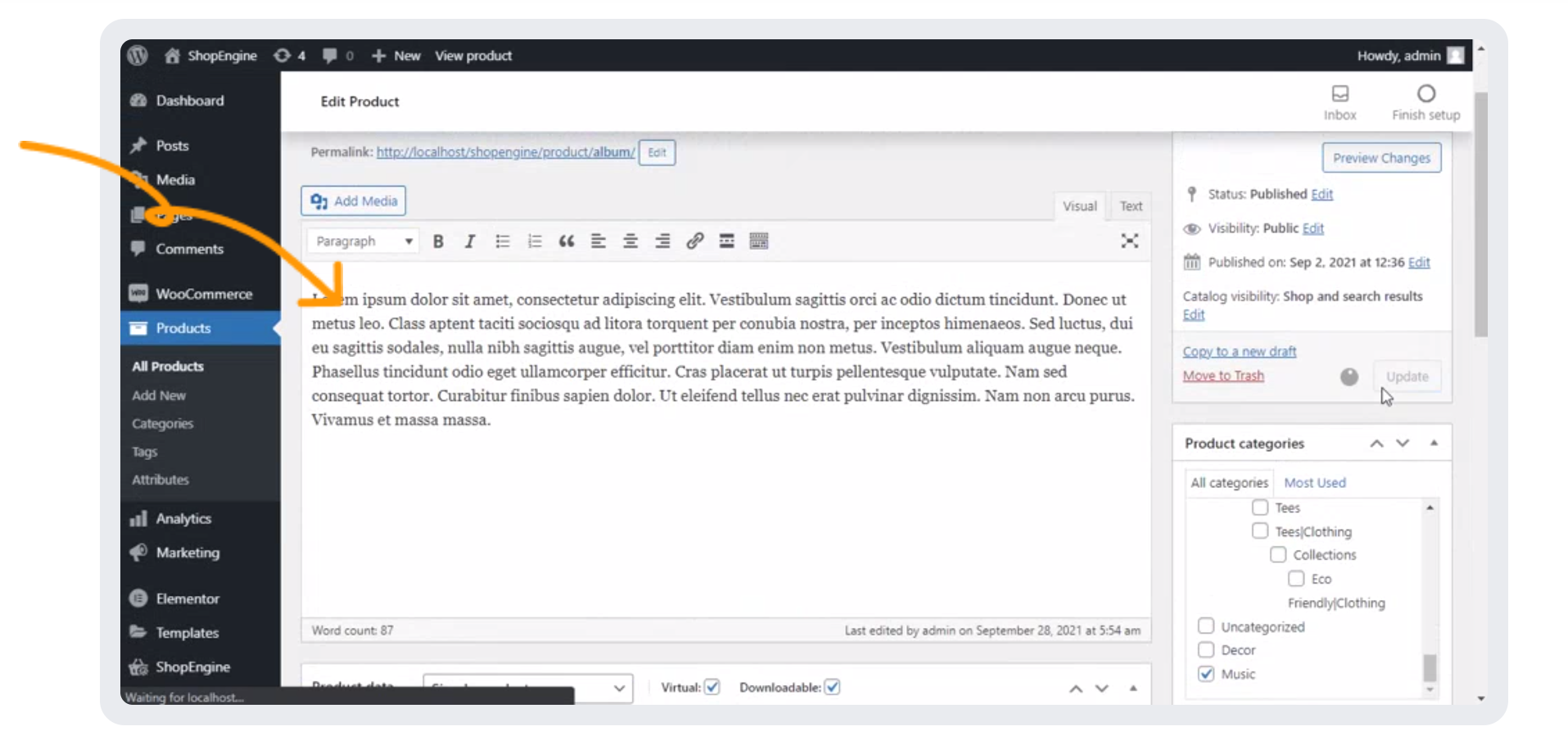The width and height of the screenshot is (1568, 749).
Task: Click the Add Media button
Action: coord(354,201)
